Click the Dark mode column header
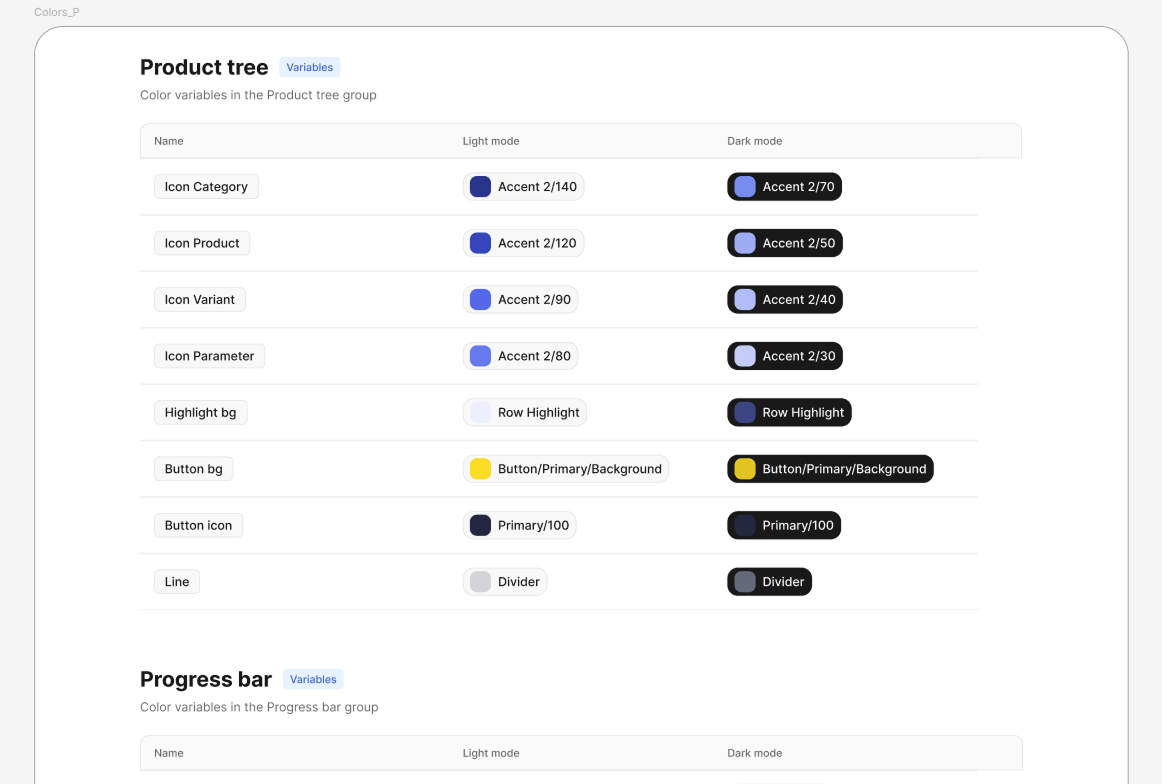The image size is (1162, 784). click(x=755, y=141)
